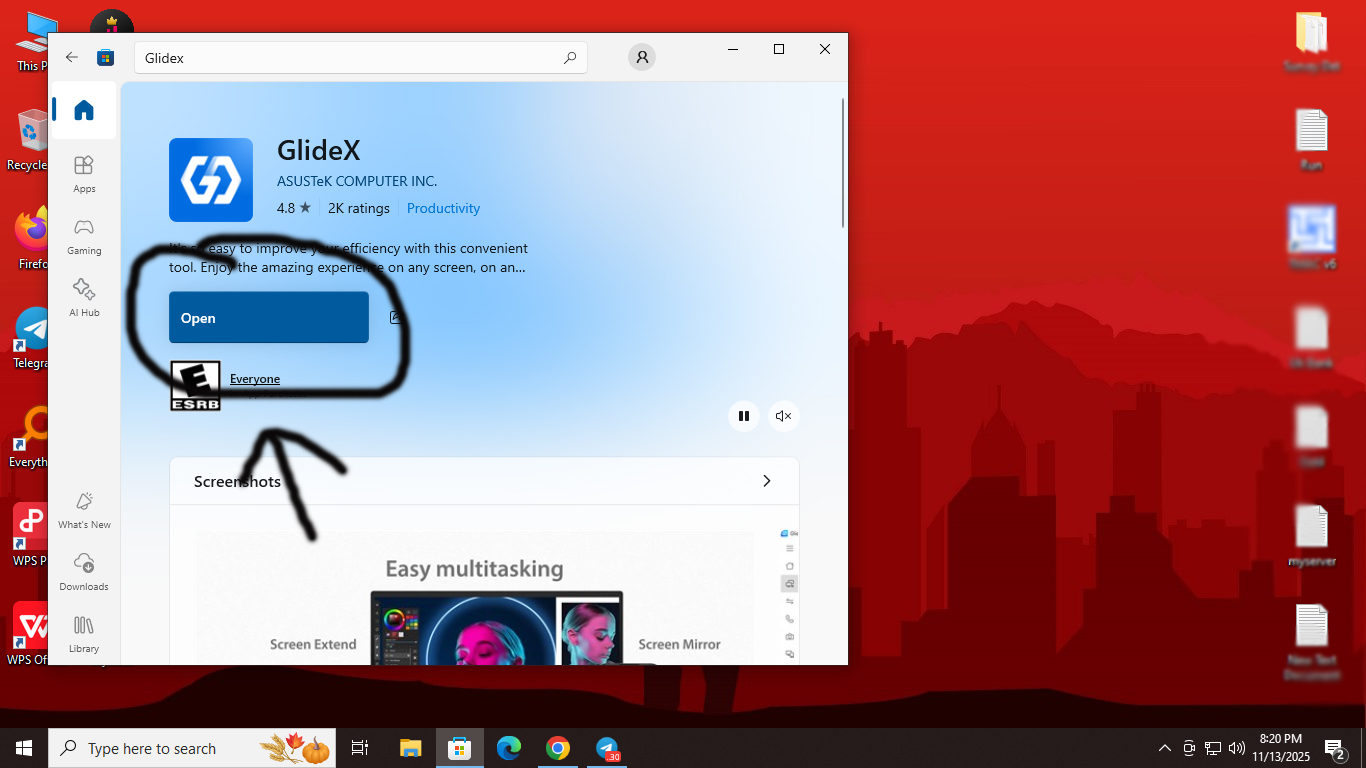The width and height of the screenshot is (1366, 768).
Task: Pause the GlideX trailer video
Action: [x=744, y=416]
